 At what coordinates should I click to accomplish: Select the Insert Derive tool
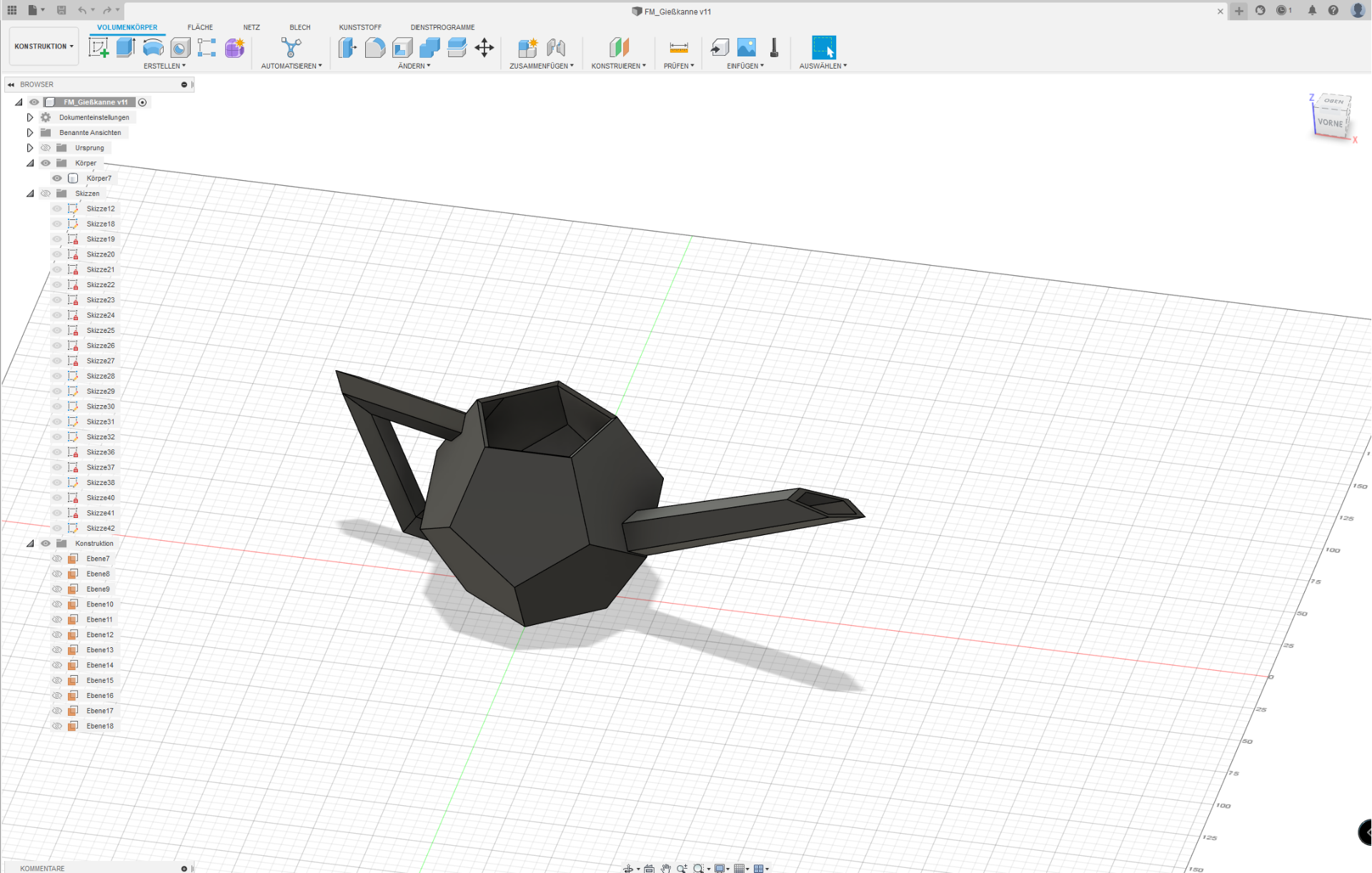click(719, 48)
